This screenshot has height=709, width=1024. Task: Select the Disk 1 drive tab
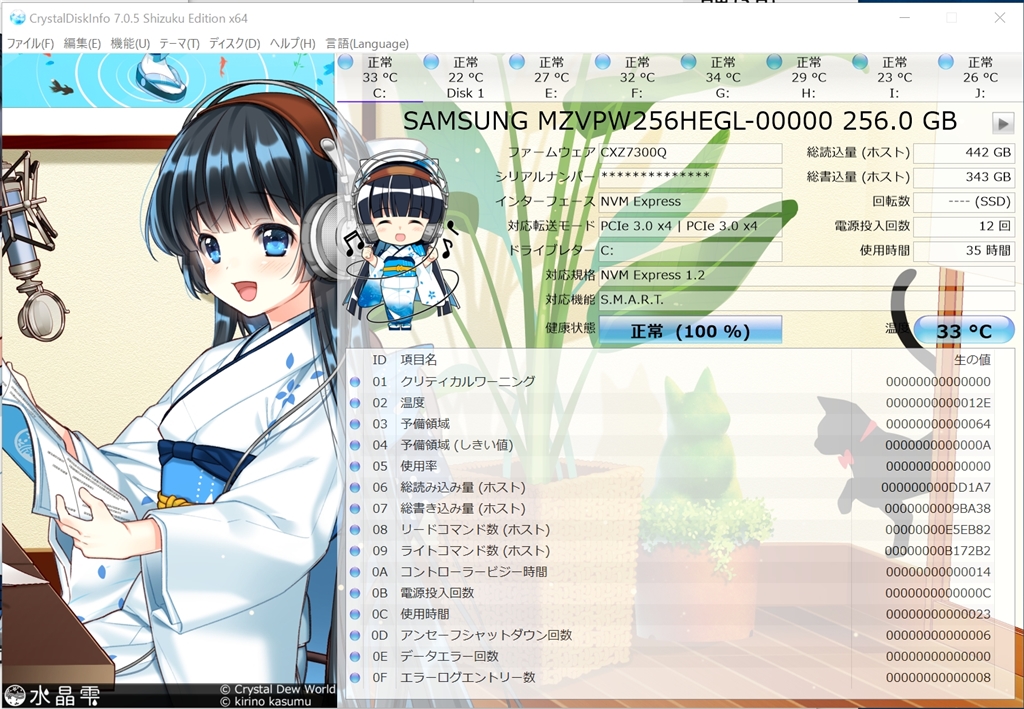(x=465, y=78)
